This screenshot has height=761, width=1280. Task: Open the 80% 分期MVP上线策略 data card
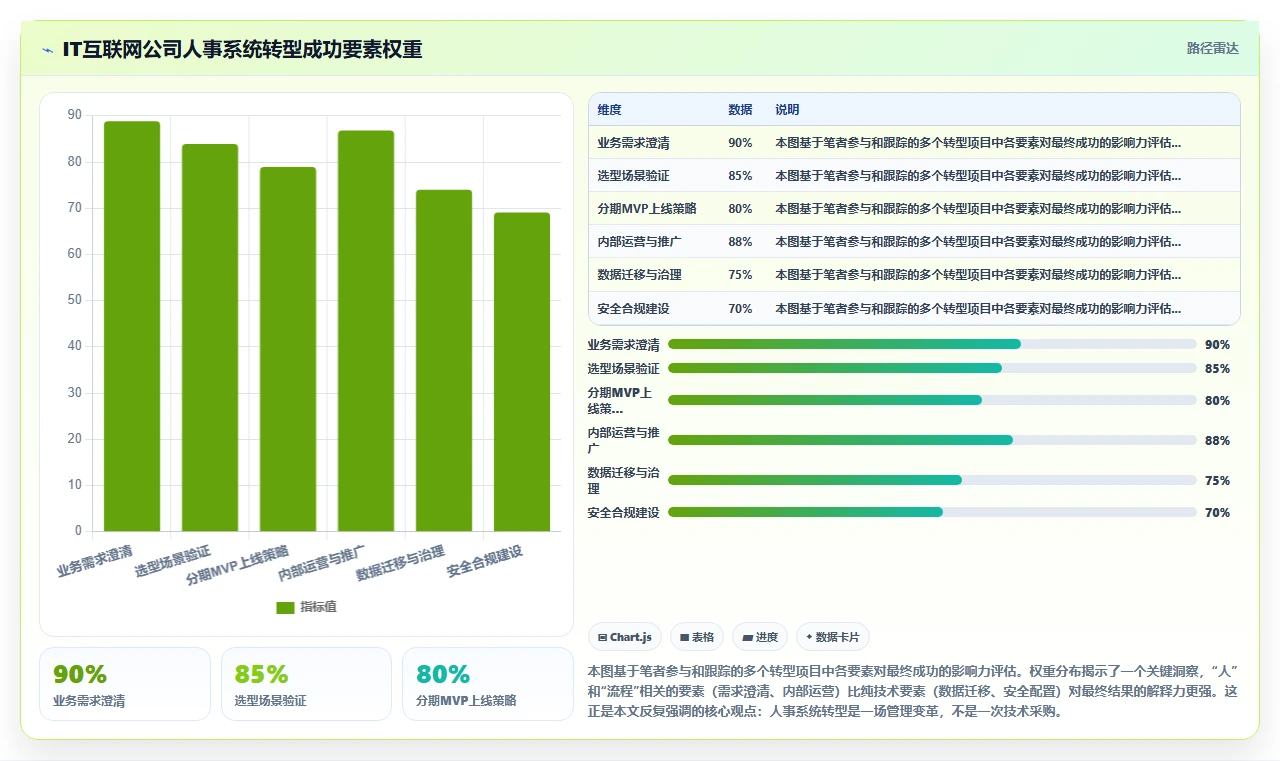point(488,684)
